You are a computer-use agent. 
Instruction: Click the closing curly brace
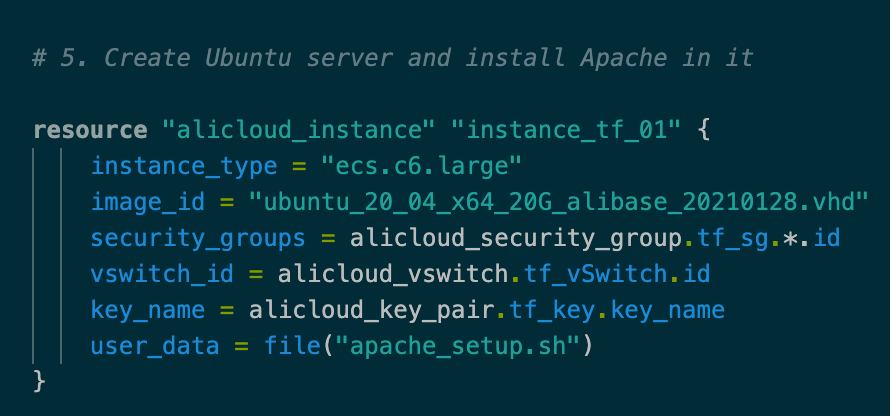tap(39, 381)
